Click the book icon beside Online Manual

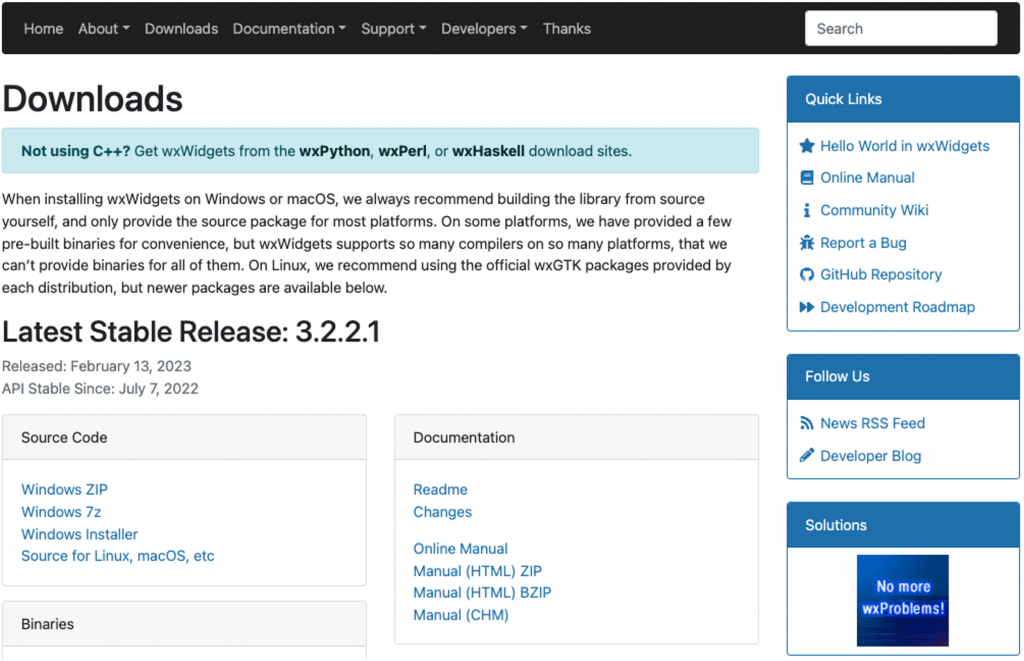807,178
